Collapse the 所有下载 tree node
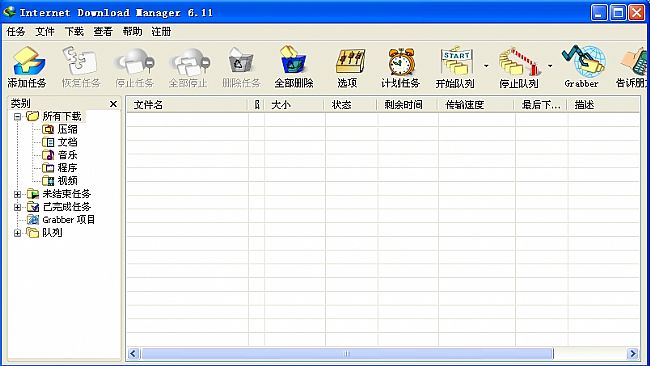Image resolution: width=650 pixels, height=366 pixels. tap(17, 116)
